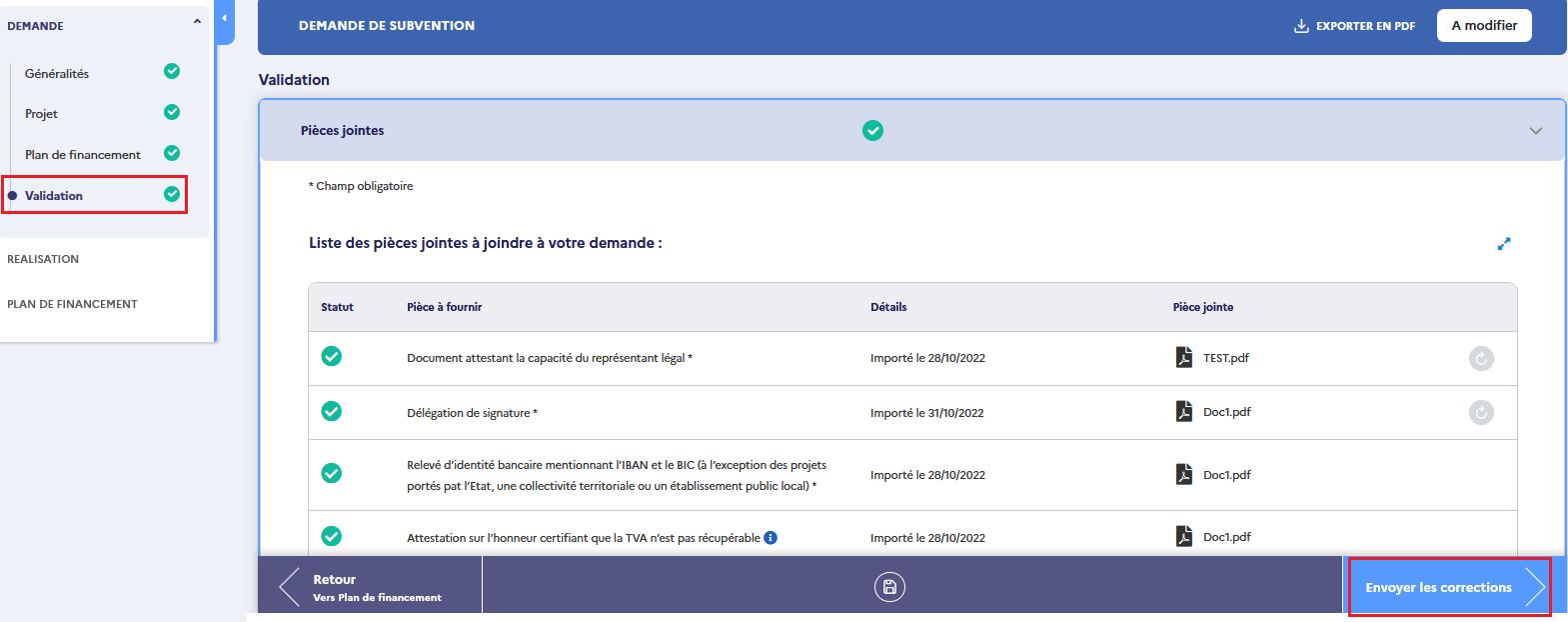Click 'Délégation de signature *' text
The width and height of the screenshot is (1568, 622).
472,412
